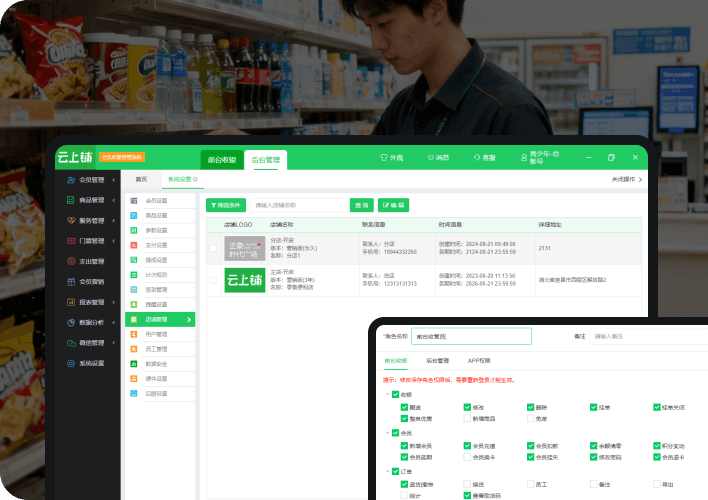Expand the 门票管理 sidebar chevron

[x=113, y=241]
